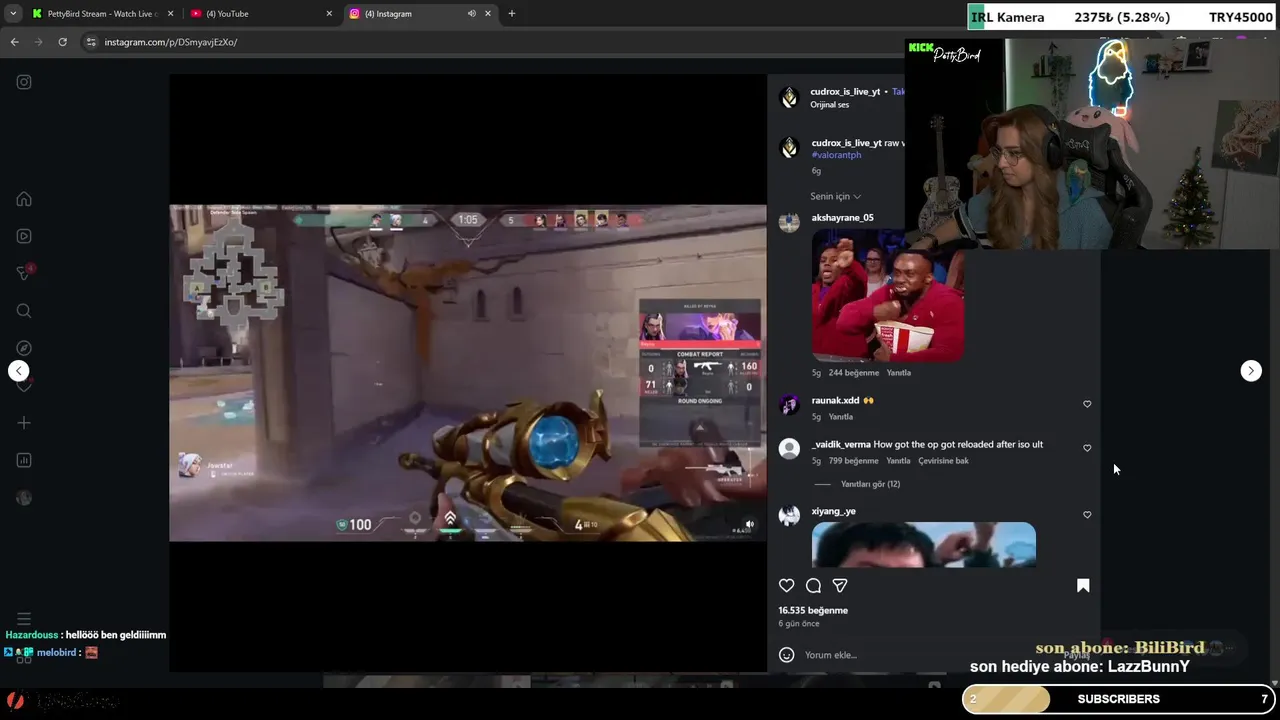Image resolution: width=1280 pixels, height=720 pixels.
Task: Open raunak.xdd's profile name
Action: coord(835,401)
